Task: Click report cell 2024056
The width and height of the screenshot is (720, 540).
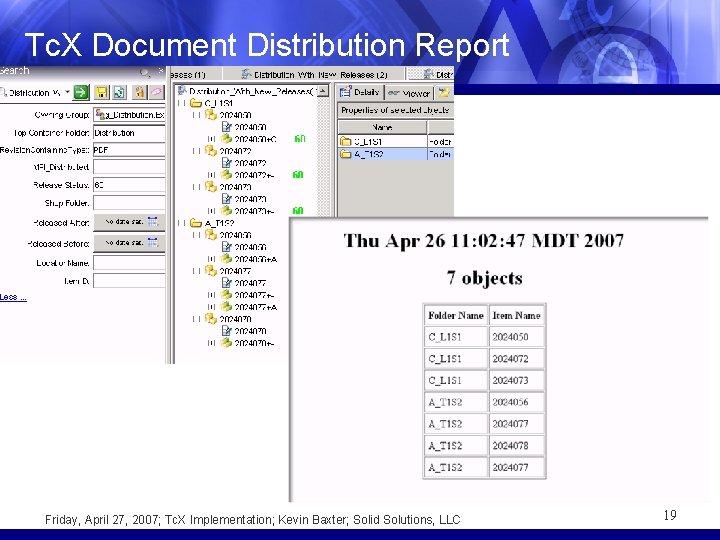Action: point(516,402)
